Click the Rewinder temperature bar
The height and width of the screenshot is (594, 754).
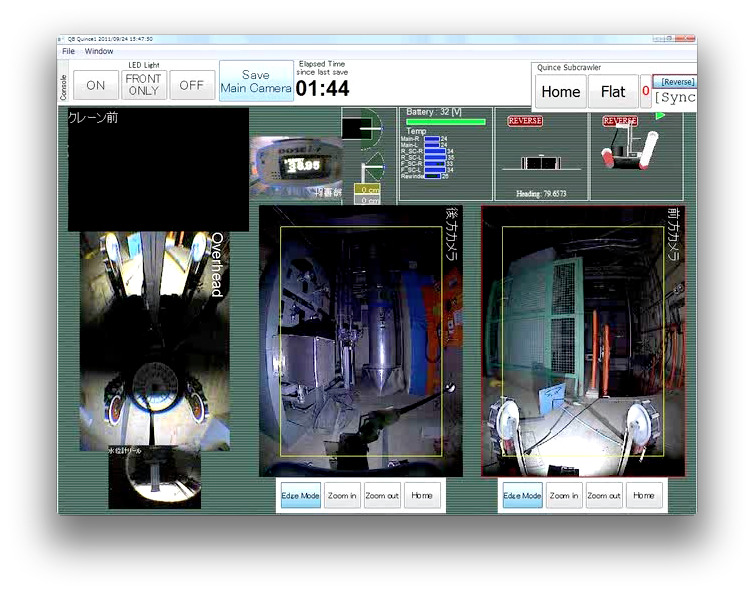click(x=432, y=177)
